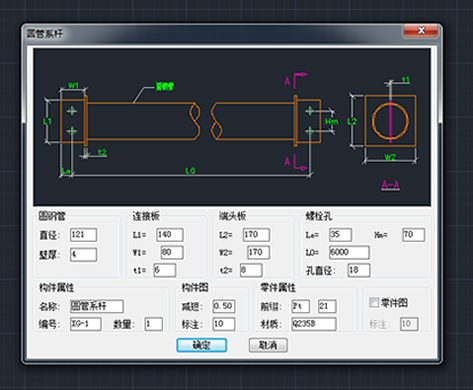Click the 直径 field showing 121
The image size is (473, 390).
(83, 235)
